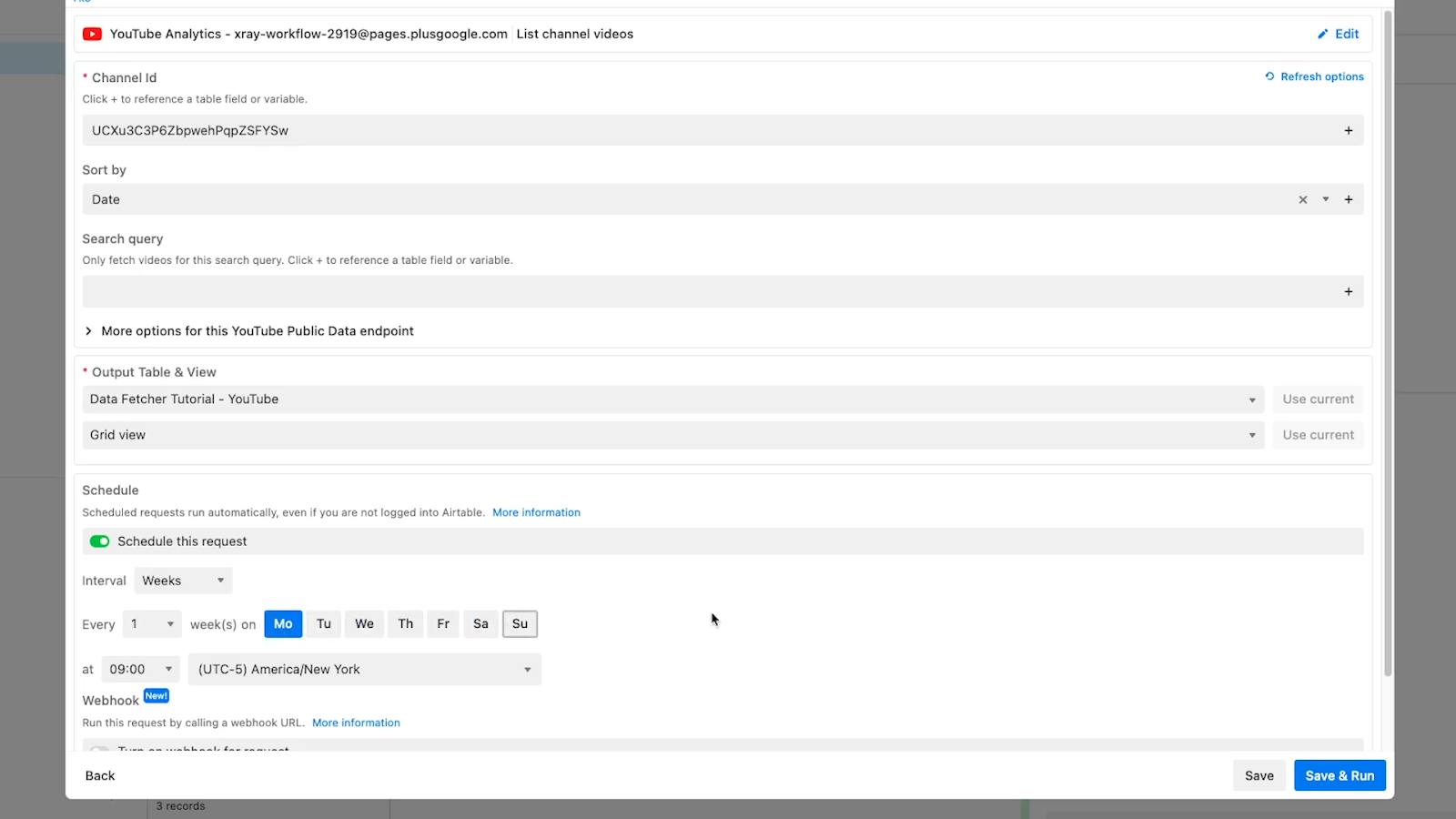This screenshot has height=819, width=1456.
Task: Toggle Tuesday in the schedule days
Action: tap(324, 624)
